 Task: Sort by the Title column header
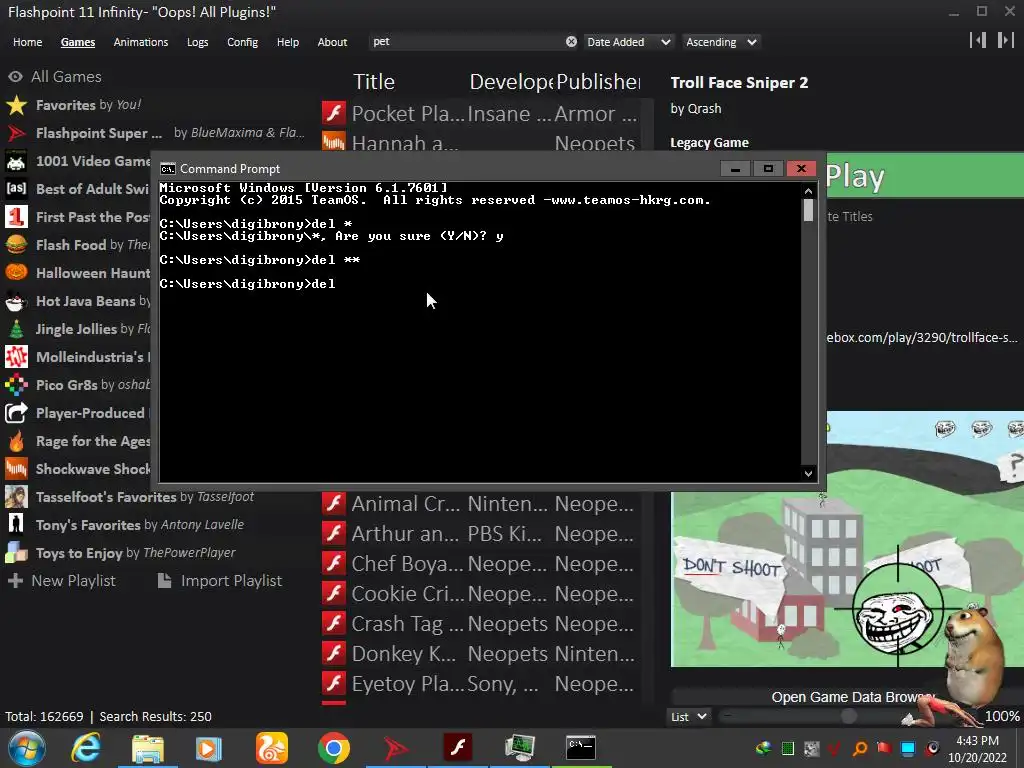point(374,82)
